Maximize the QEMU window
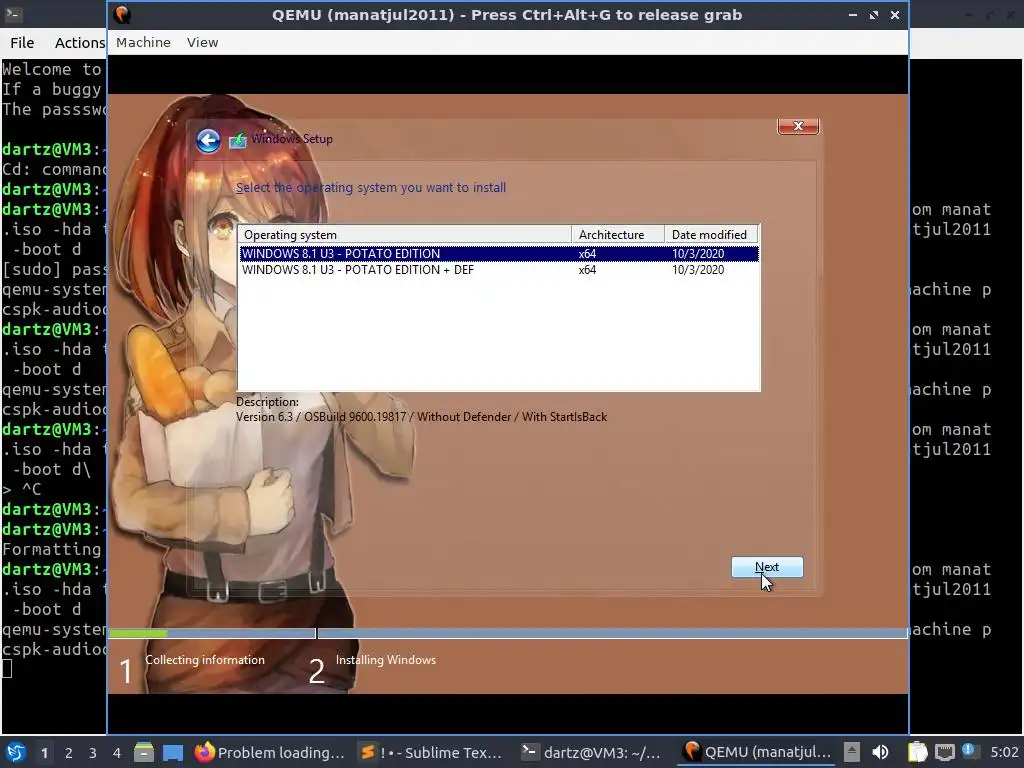The image size is (1024, 768). point(874,14)
